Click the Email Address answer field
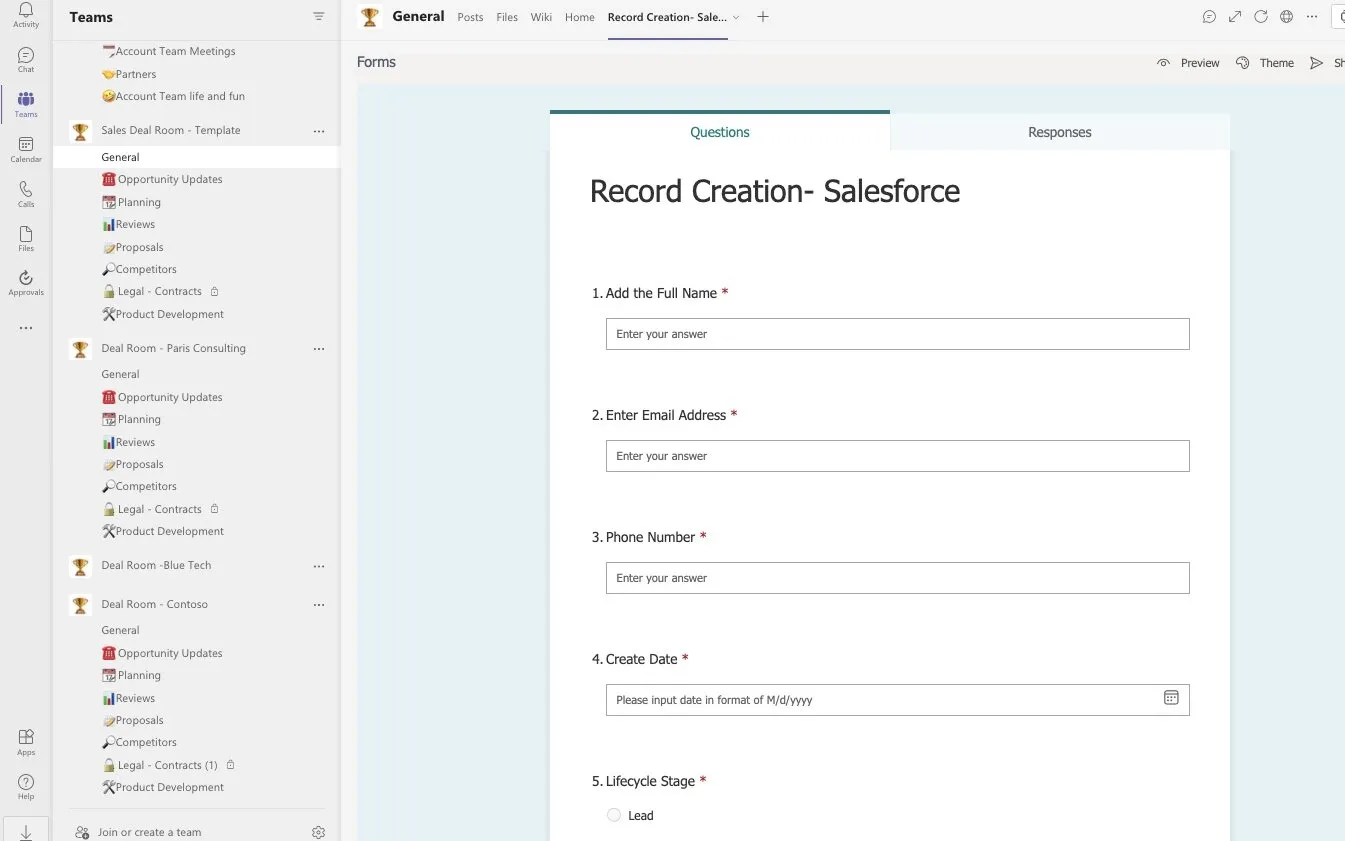This screenshot has width=1345, height=841. (898, 456)
